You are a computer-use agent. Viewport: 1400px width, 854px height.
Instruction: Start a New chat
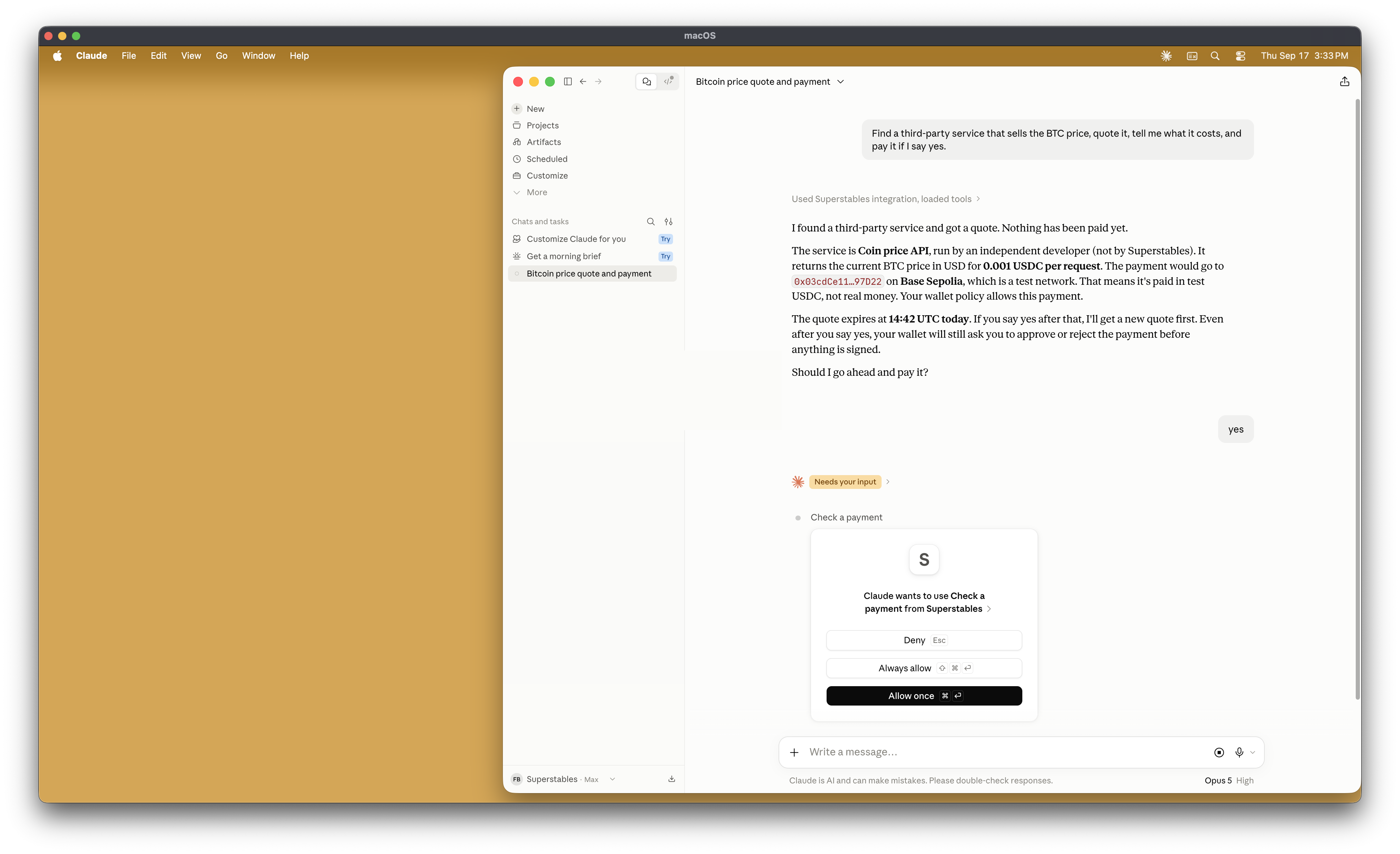point(593,109)
